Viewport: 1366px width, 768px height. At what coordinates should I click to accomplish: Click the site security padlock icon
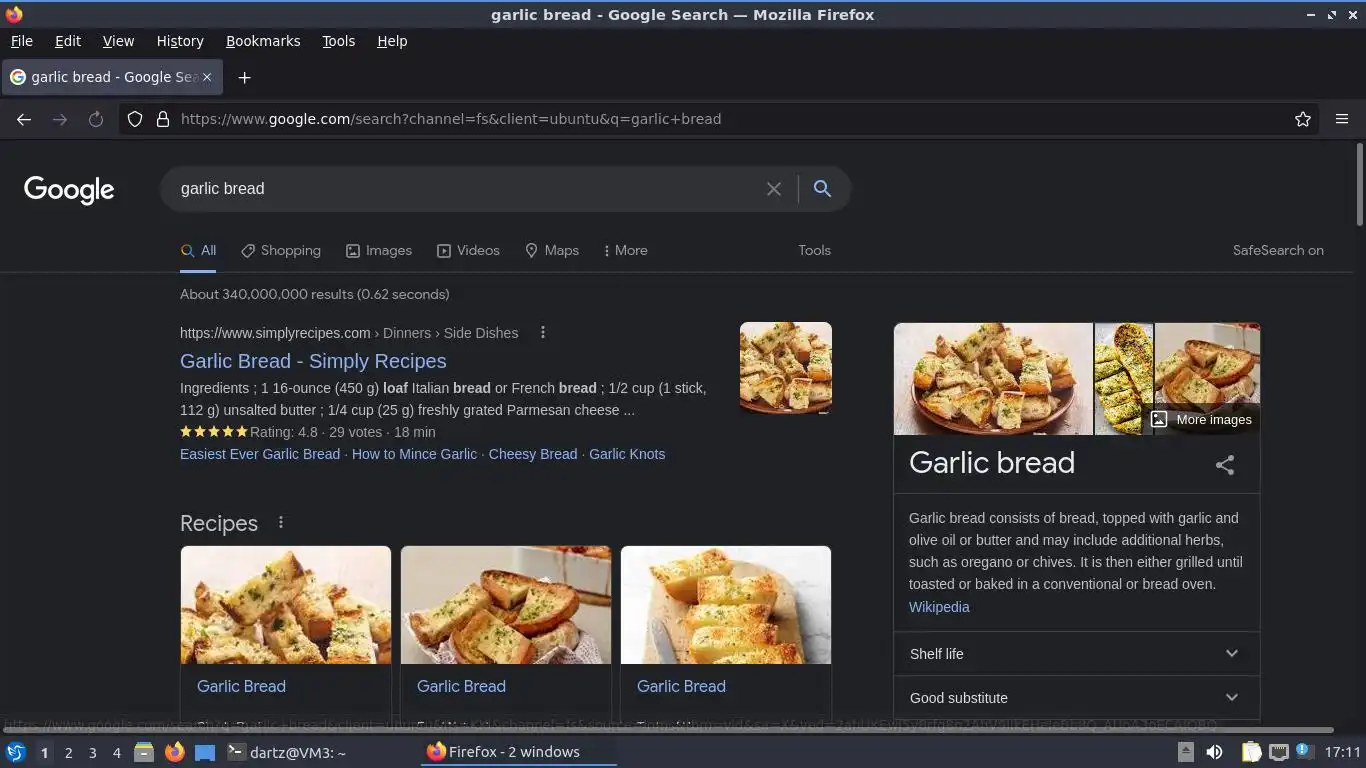[163, 119]
